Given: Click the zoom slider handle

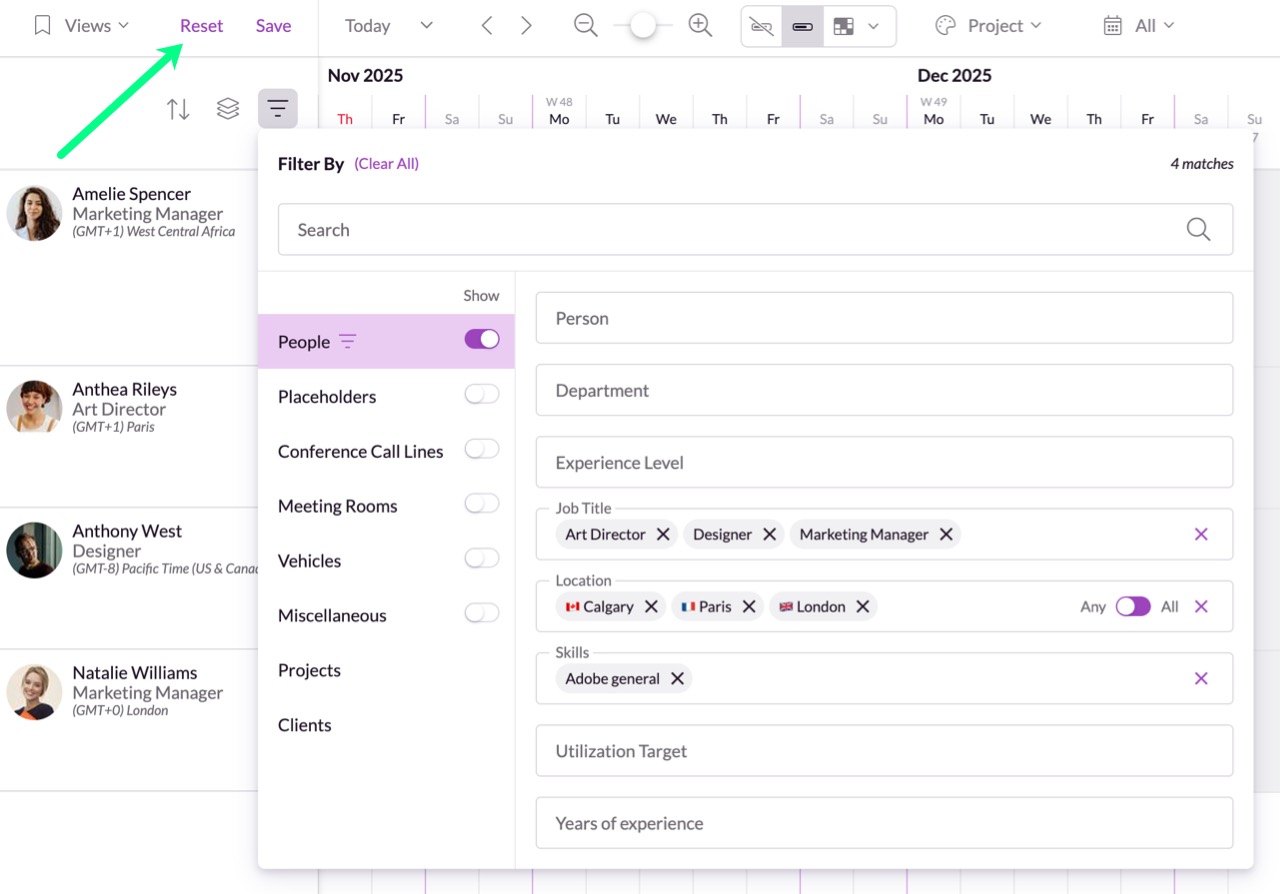Looking at the screenshot, I should (x=643, y=26).
